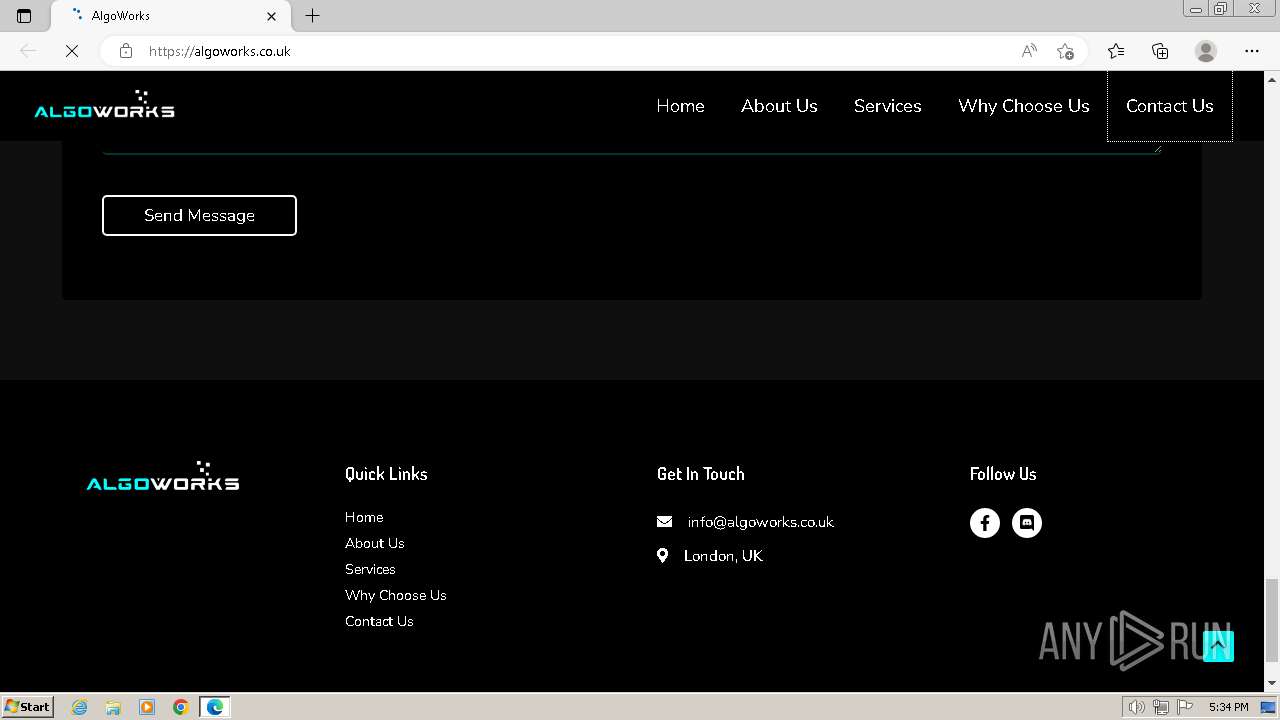The image size is (1280, 720).
Task: Click the Get In Touch heading
Action: click(x=700, y=474)
